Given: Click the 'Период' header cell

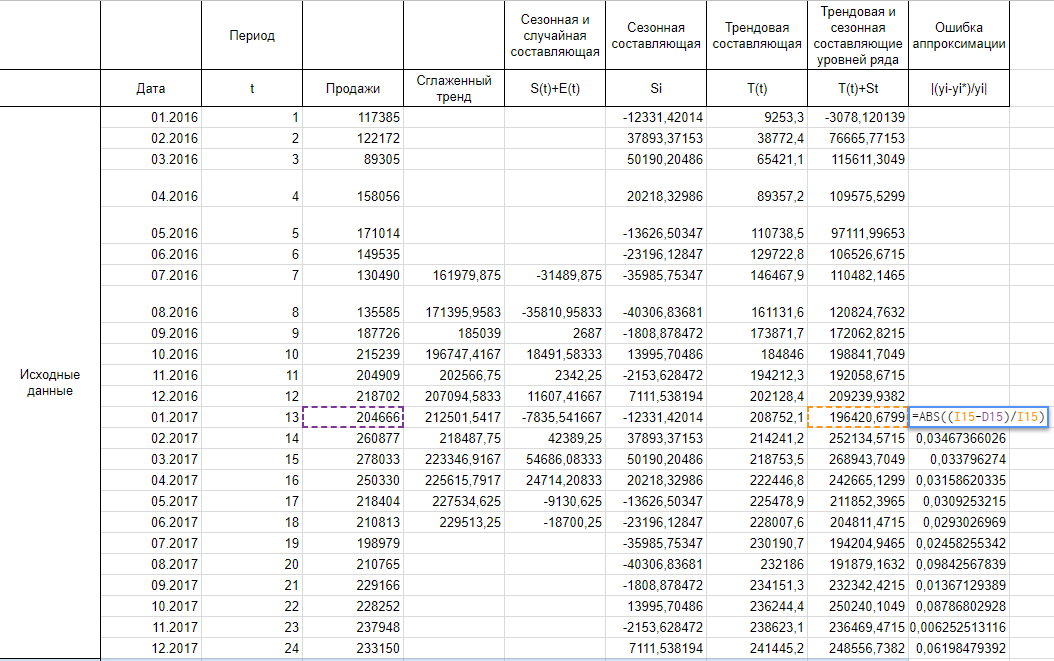Looking at the screenshot, I should (251, 35).
